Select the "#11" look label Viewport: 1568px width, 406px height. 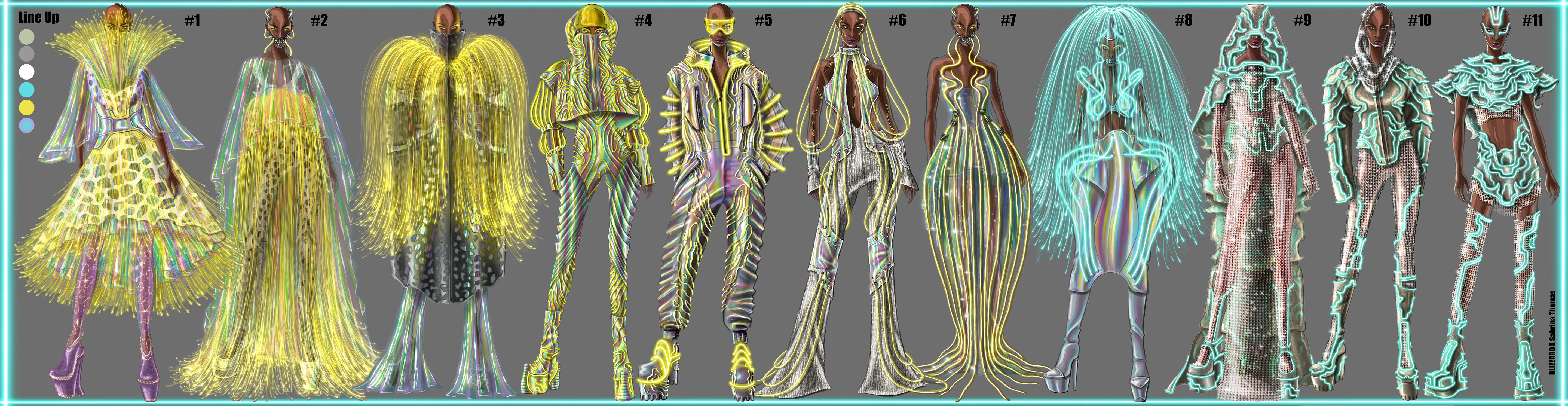(x=1532, y=21)
